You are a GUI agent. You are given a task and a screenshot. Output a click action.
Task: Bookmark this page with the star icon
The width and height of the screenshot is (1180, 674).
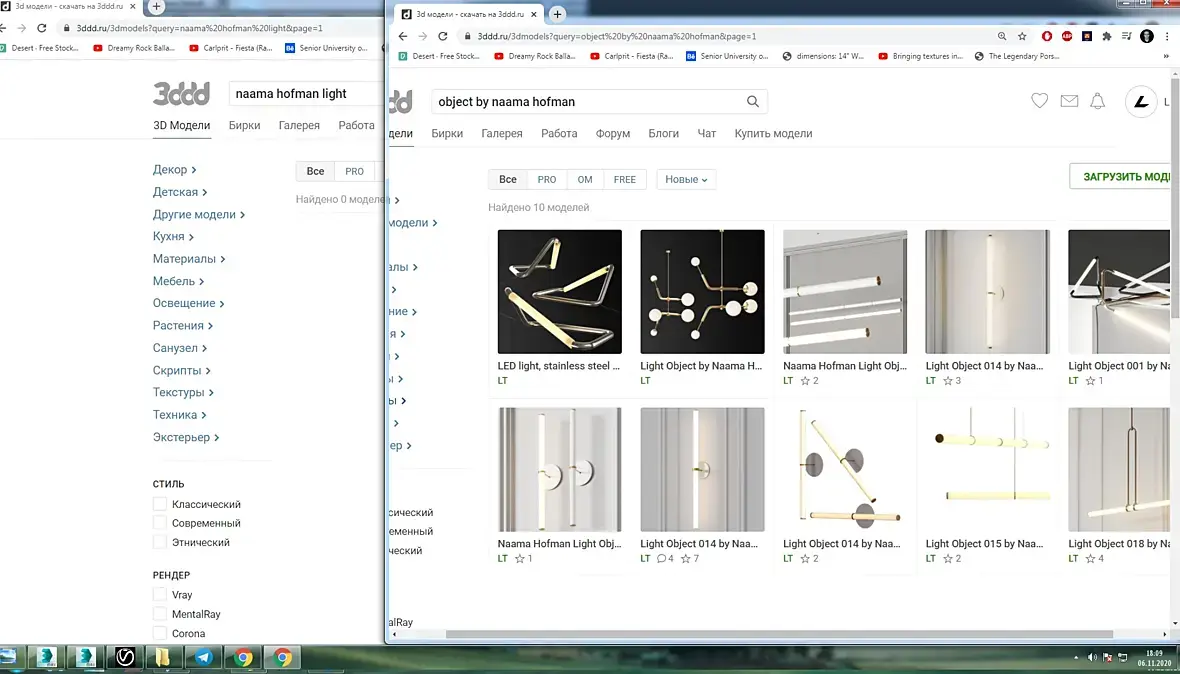coord(1022,36)
